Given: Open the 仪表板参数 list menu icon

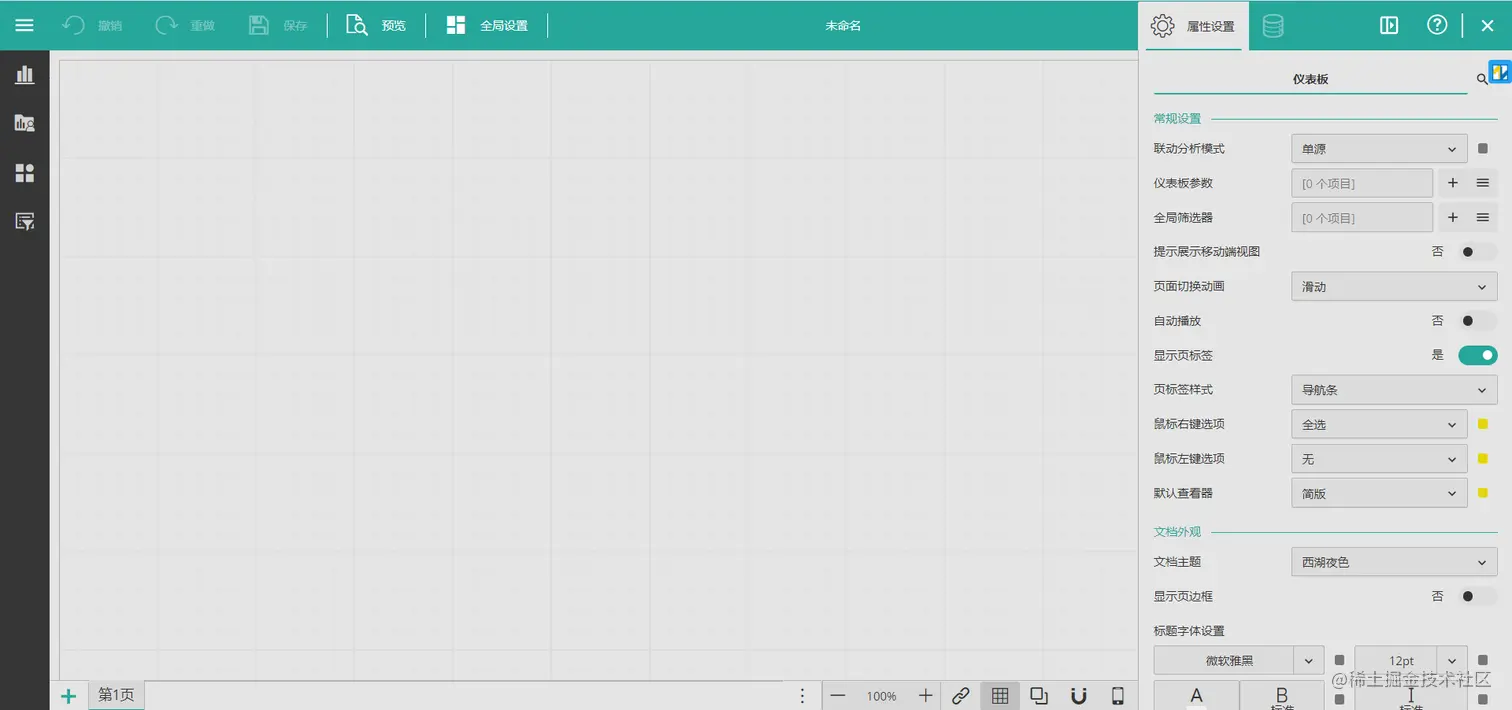Looking at the screenshot, I should pyautogui.click(x=1483, y=183).
